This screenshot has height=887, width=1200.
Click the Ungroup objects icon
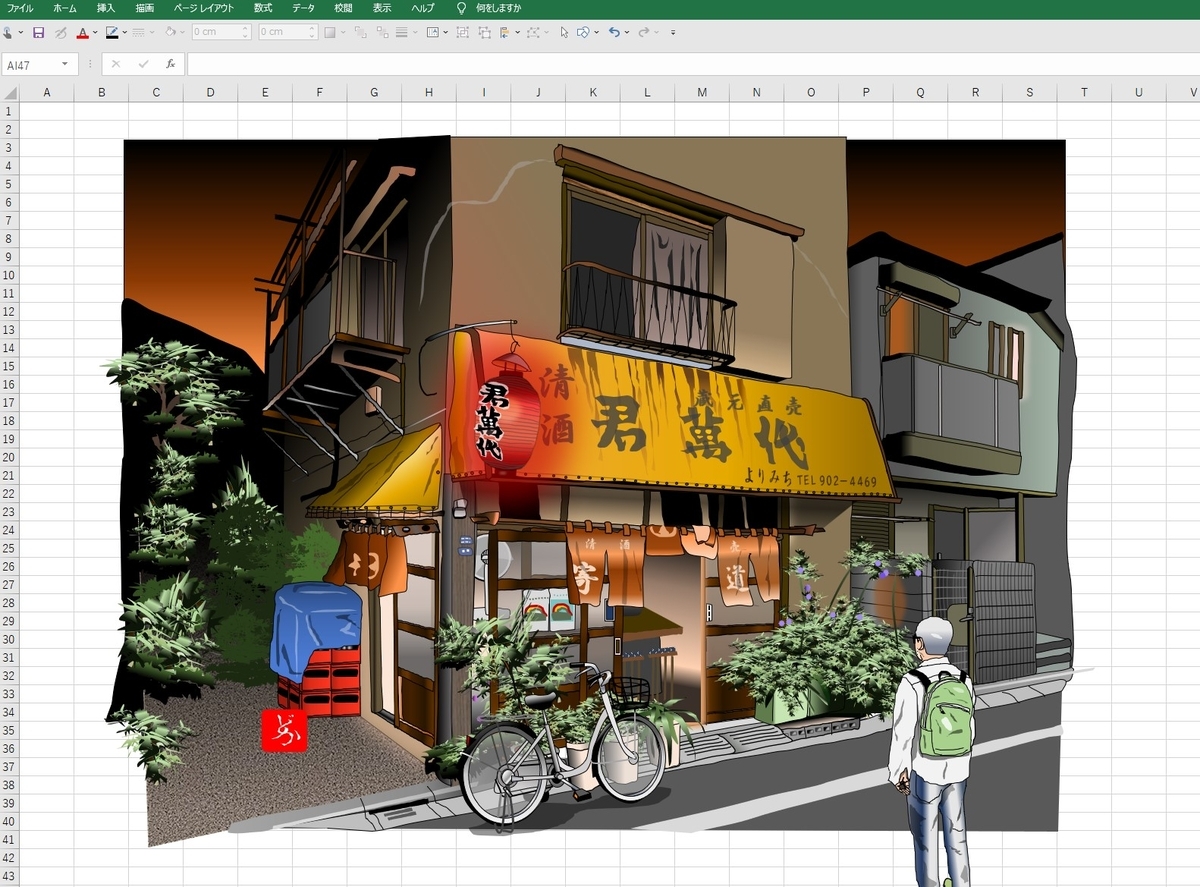click(484, 32)
